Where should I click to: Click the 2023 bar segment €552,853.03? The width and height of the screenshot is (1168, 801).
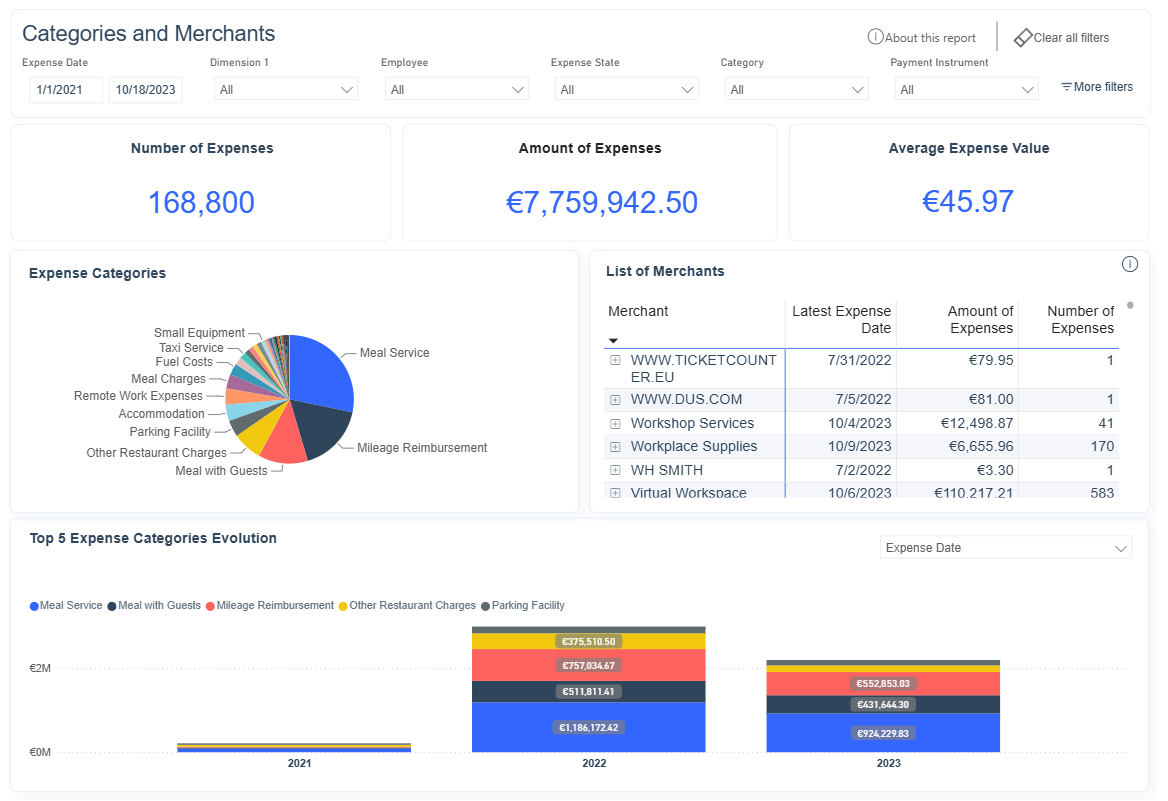(883, 683)
